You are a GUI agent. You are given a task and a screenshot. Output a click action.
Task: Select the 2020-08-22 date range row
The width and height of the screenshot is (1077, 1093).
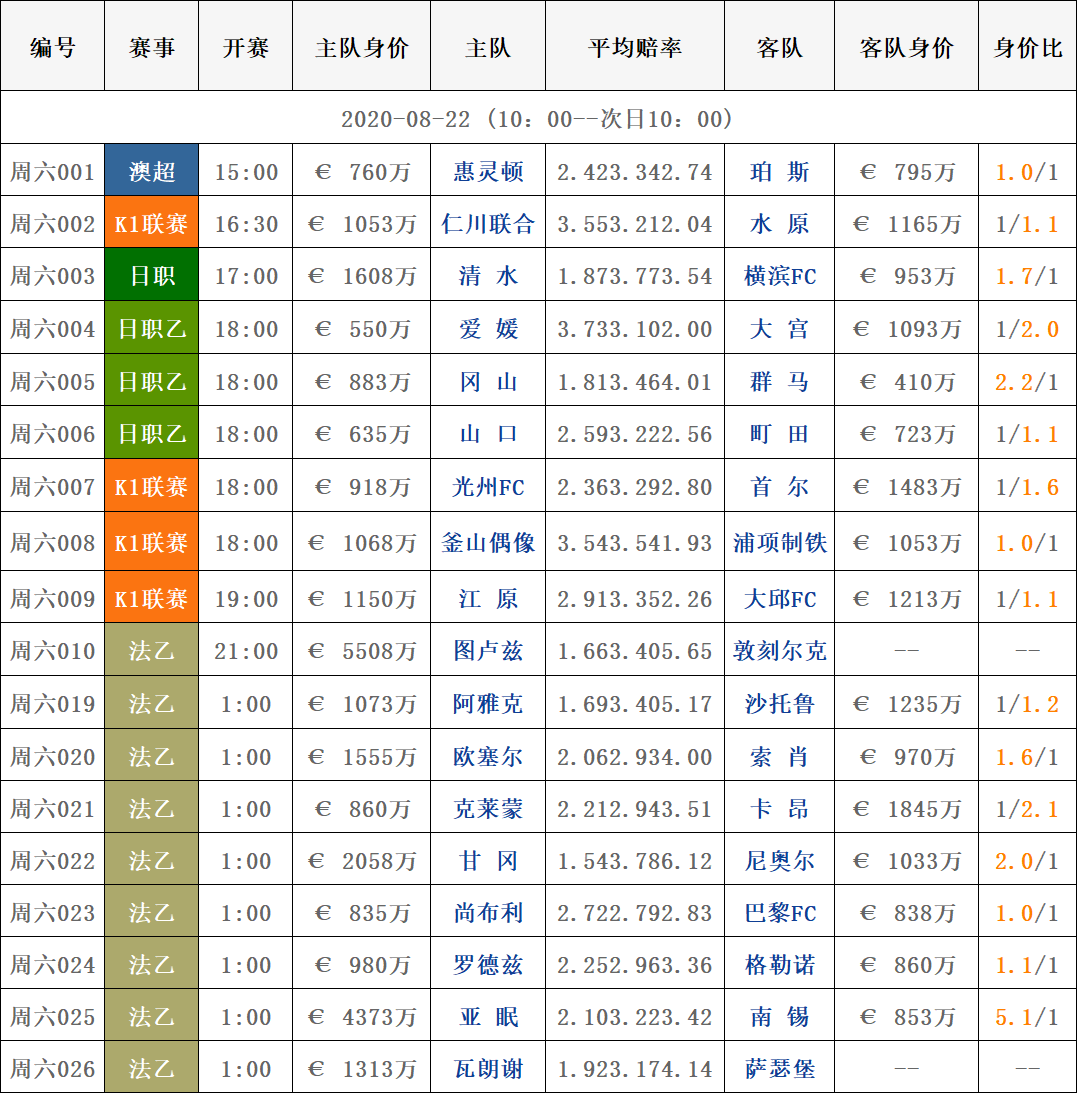click(x=538, y=119)
